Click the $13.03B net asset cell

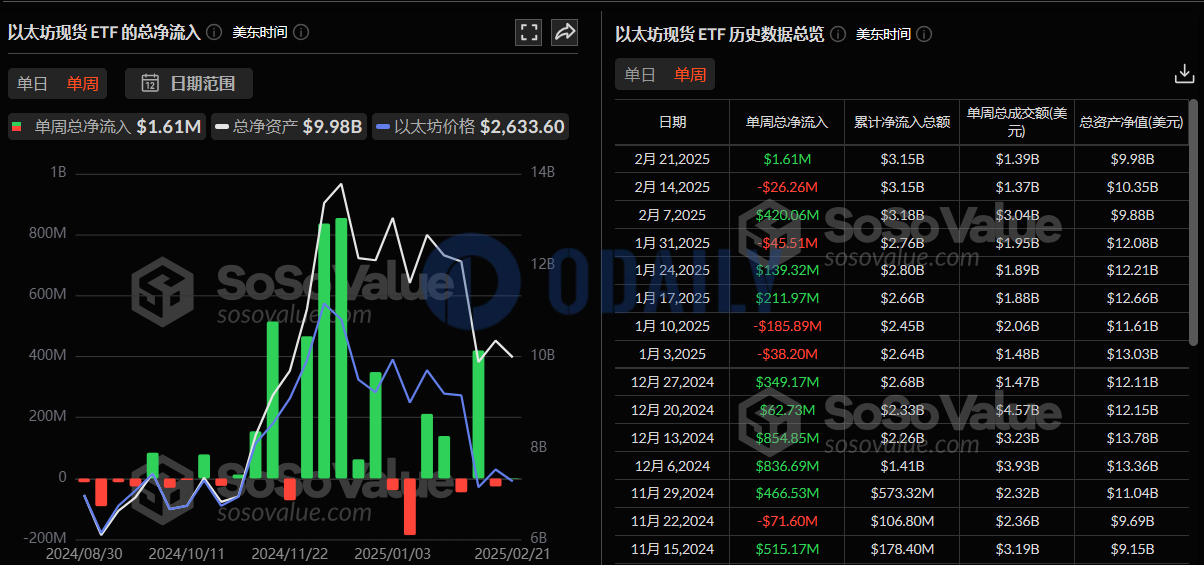point(1131,354)
